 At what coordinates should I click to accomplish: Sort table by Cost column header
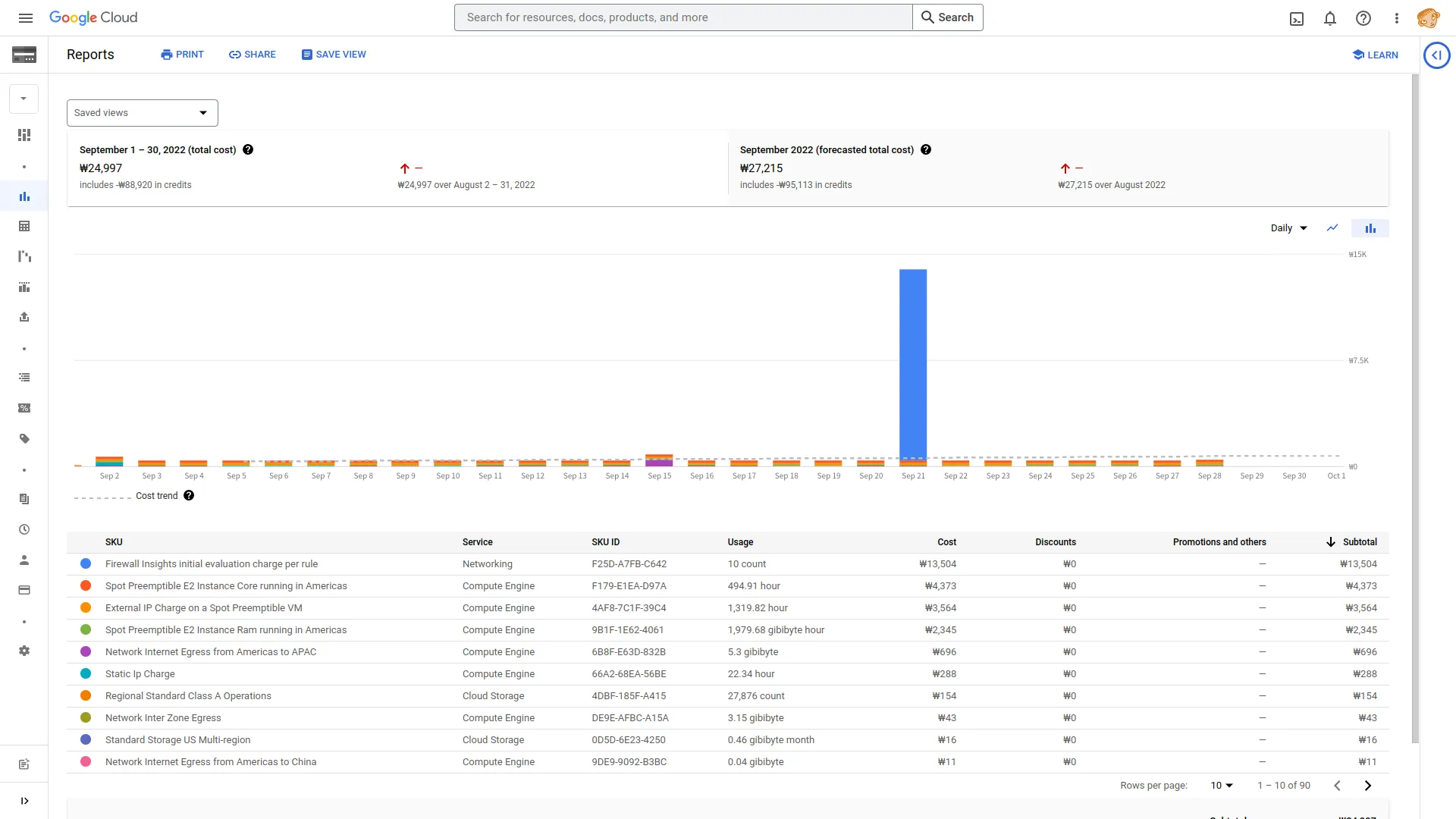(946, 542)
